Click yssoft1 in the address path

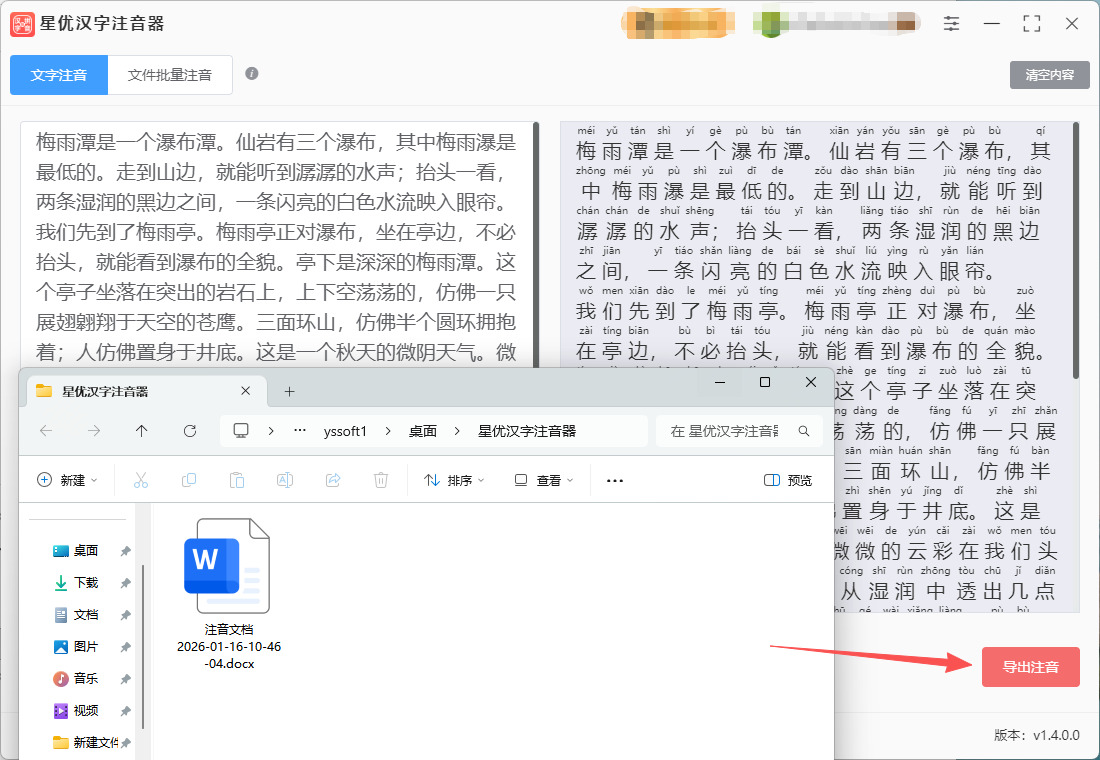(345, 431)
